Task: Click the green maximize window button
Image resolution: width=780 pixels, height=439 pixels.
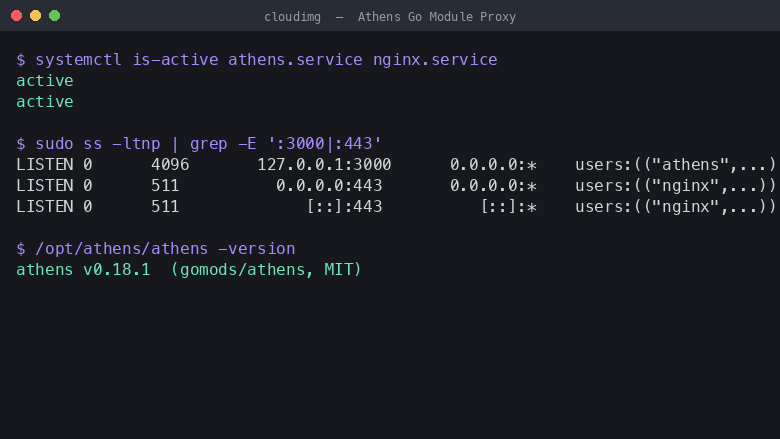Action: click(55, 16)
